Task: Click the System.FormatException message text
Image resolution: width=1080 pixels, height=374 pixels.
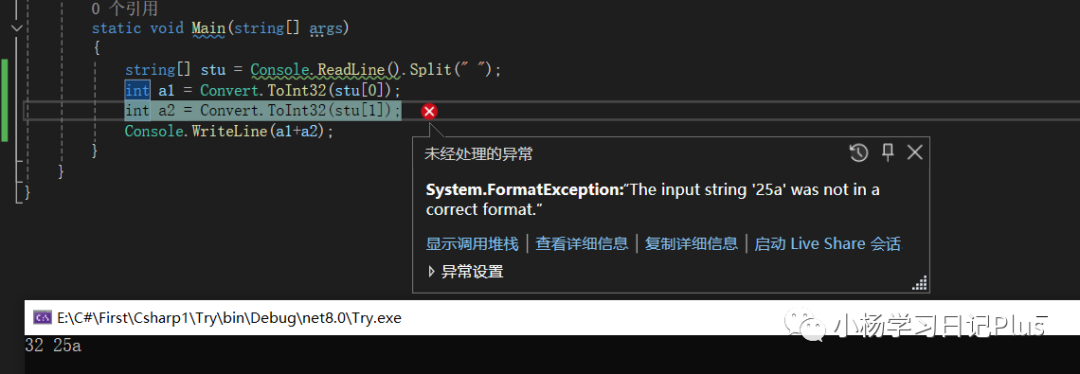Action: 652,200
